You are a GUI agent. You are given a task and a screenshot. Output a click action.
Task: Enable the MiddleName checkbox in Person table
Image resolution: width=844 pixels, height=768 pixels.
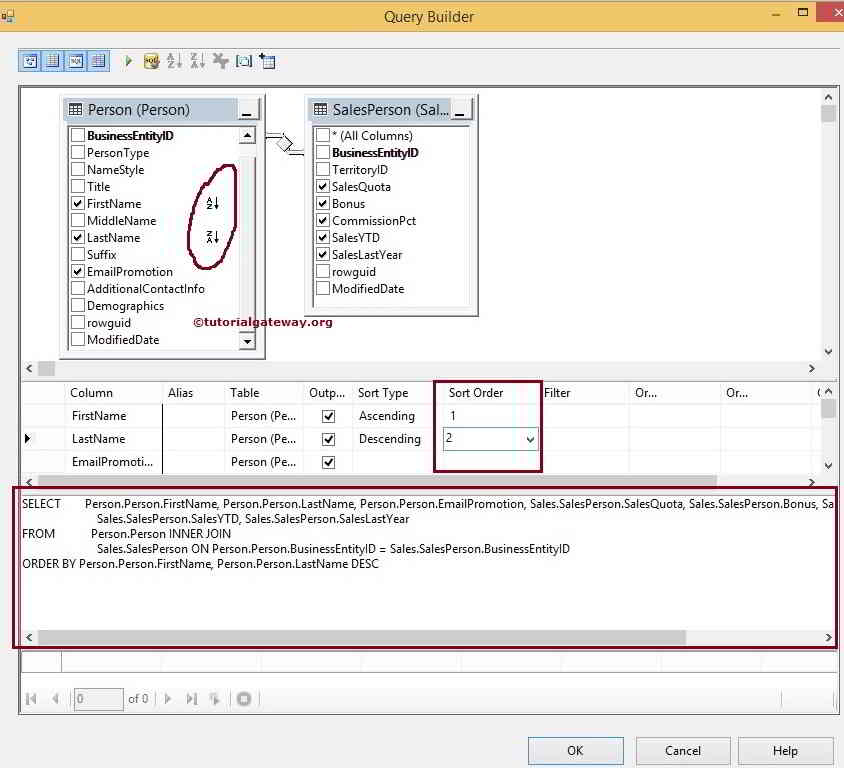(x=77, y=220)
